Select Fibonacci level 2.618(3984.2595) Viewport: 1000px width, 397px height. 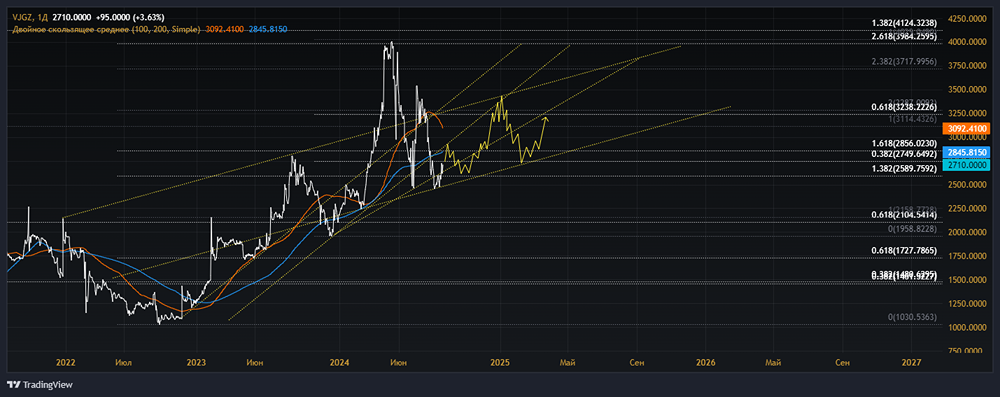point(904,37)
